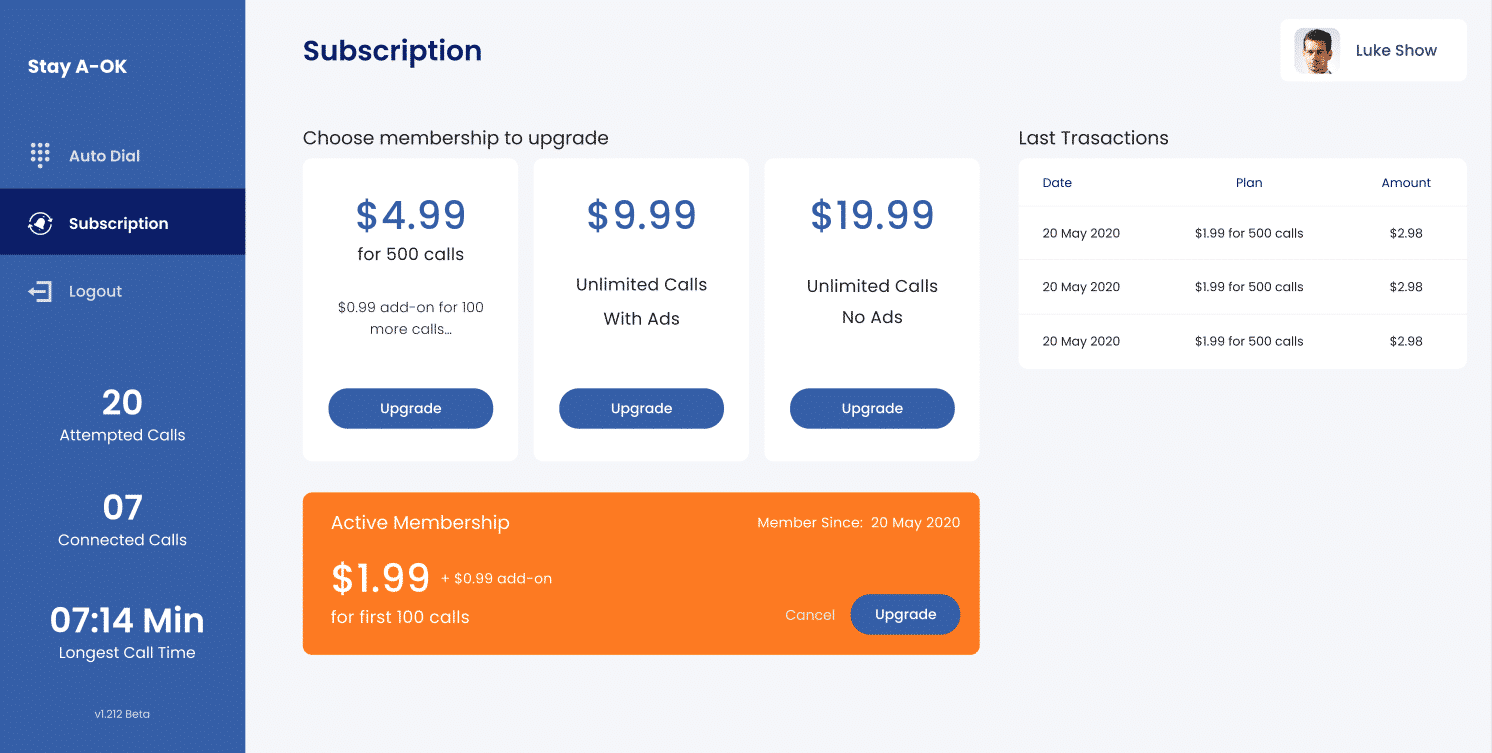
Task: Click the Auto Dial keypad icon
Action: (x=40, y=155)
